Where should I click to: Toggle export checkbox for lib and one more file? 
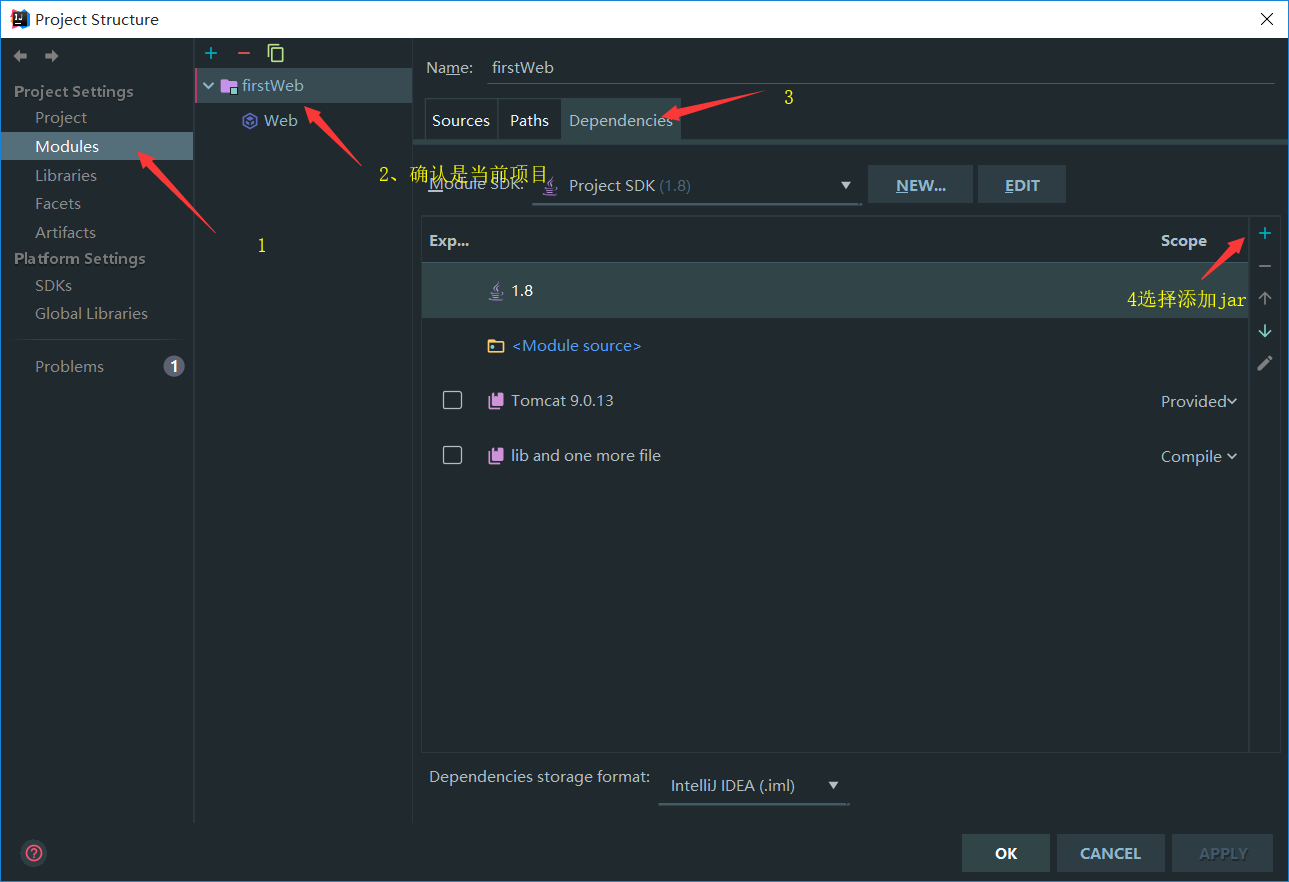tap(452, 455)
